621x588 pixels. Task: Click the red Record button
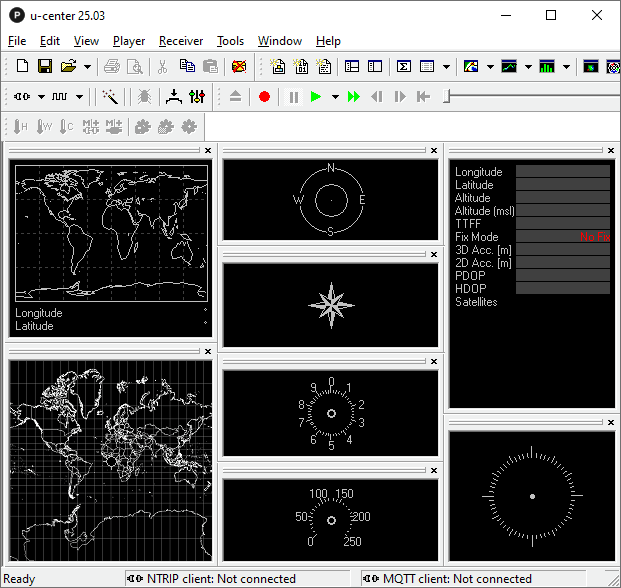[264, 97]
